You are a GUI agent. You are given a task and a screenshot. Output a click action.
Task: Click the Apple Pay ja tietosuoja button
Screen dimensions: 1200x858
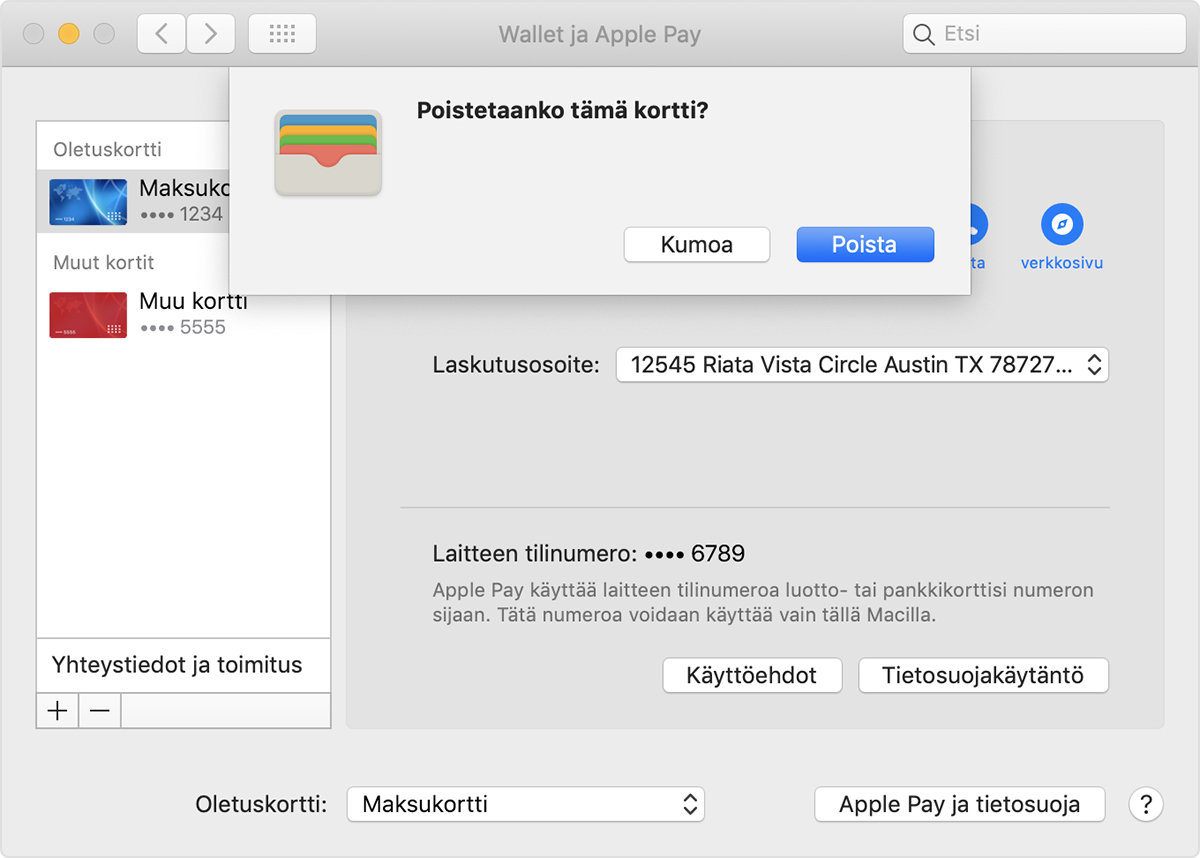point(960,804)
